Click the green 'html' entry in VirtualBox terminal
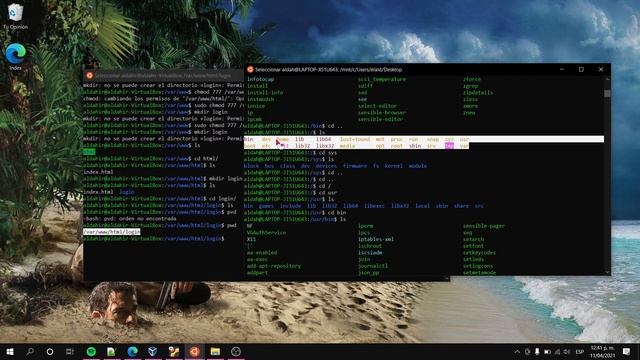 click(89, 152)
